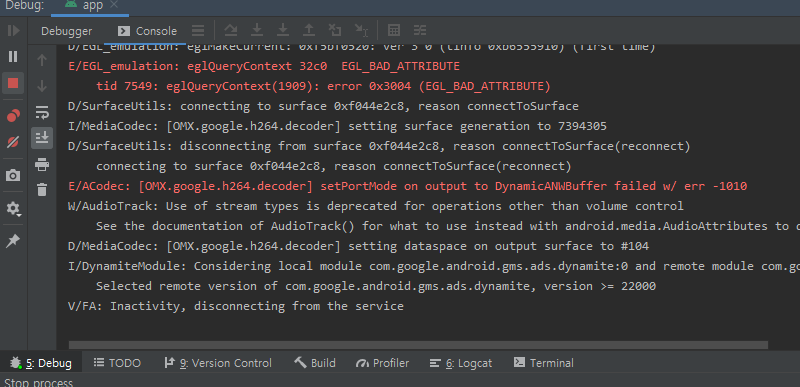Resume the program with the play icon
The image size is (800, 387).
click(x=13, y=31)
